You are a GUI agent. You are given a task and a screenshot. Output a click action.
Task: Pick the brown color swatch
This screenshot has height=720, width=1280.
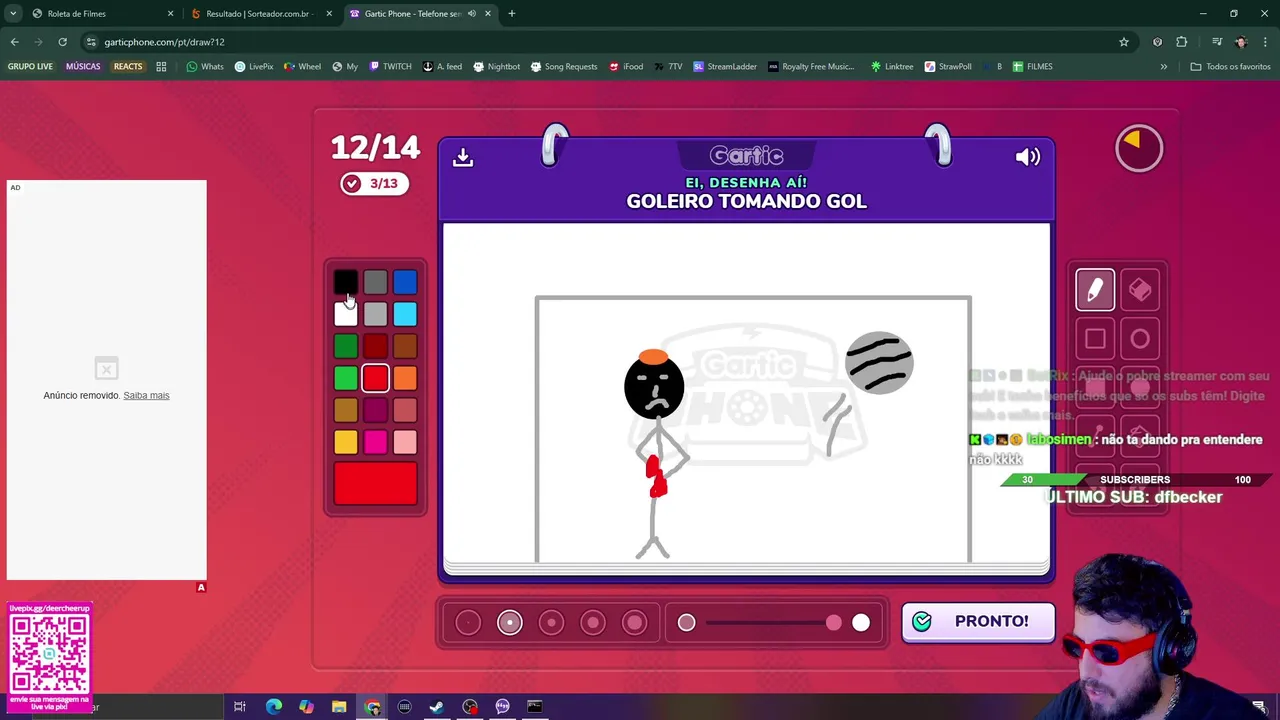405,347
